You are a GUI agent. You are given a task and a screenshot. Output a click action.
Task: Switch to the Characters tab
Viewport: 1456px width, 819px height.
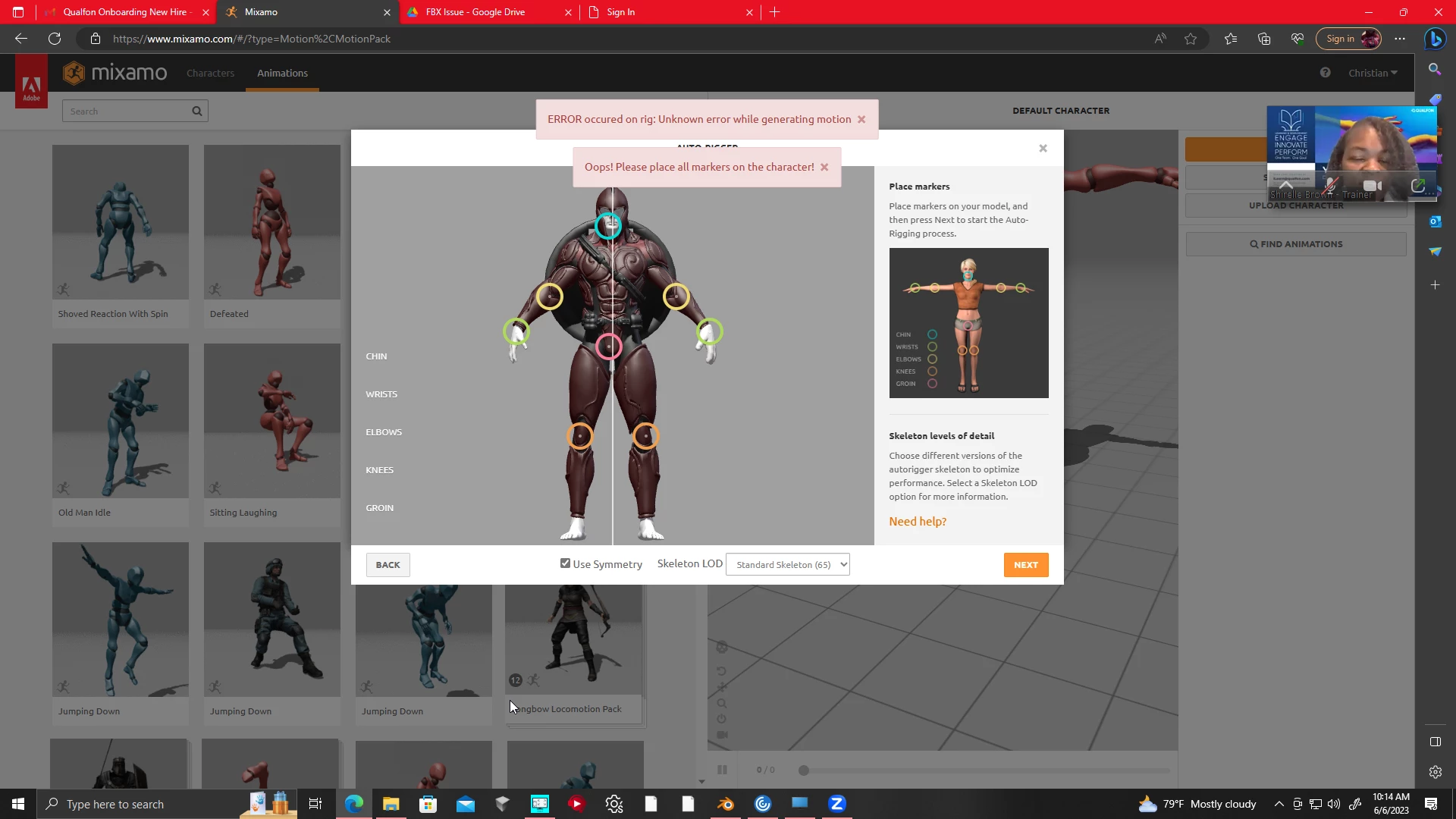click(x=210, y=73)
